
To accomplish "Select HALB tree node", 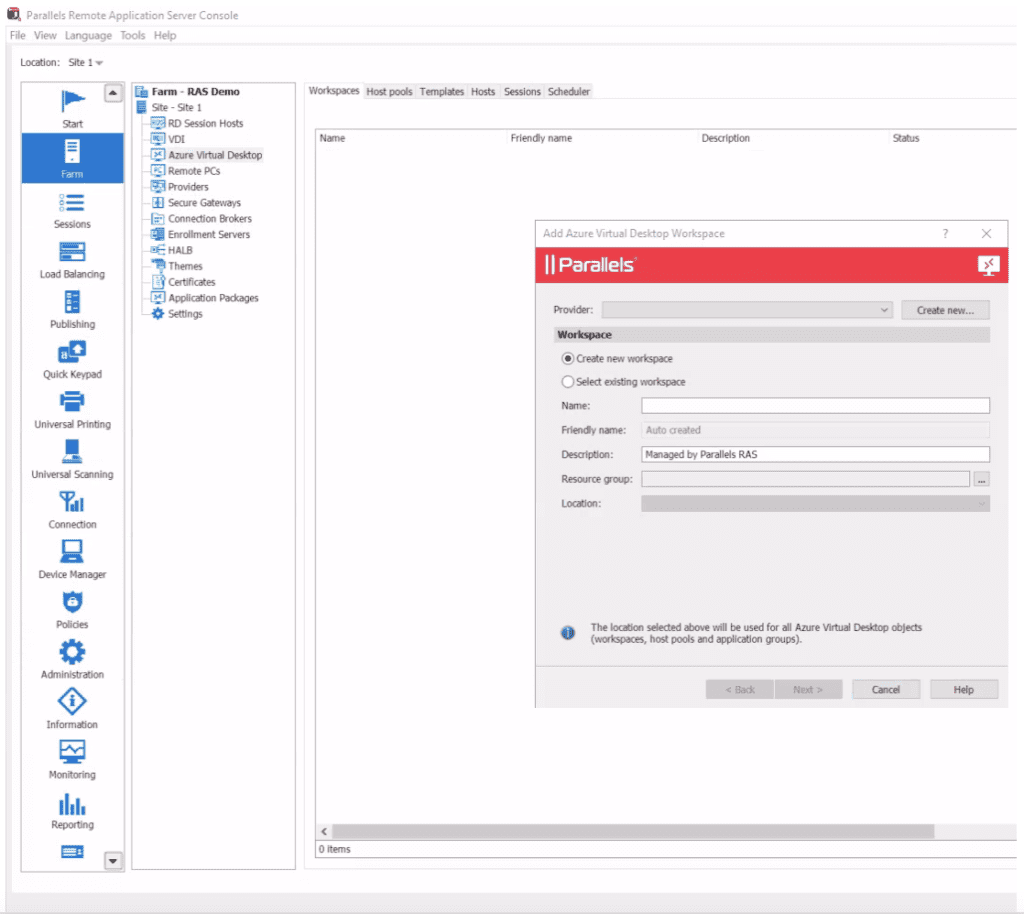I will click(x=180, y=251).
